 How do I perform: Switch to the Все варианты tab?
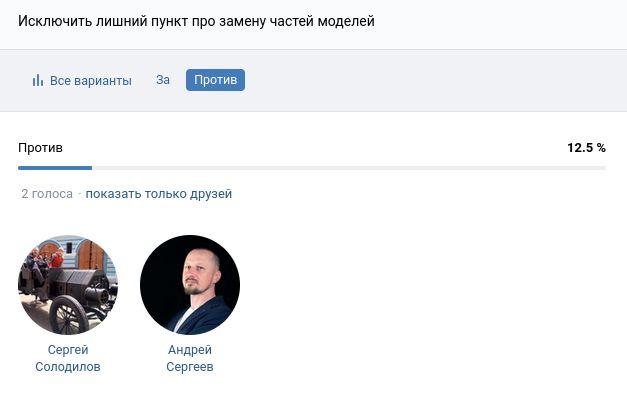(90, 81)
